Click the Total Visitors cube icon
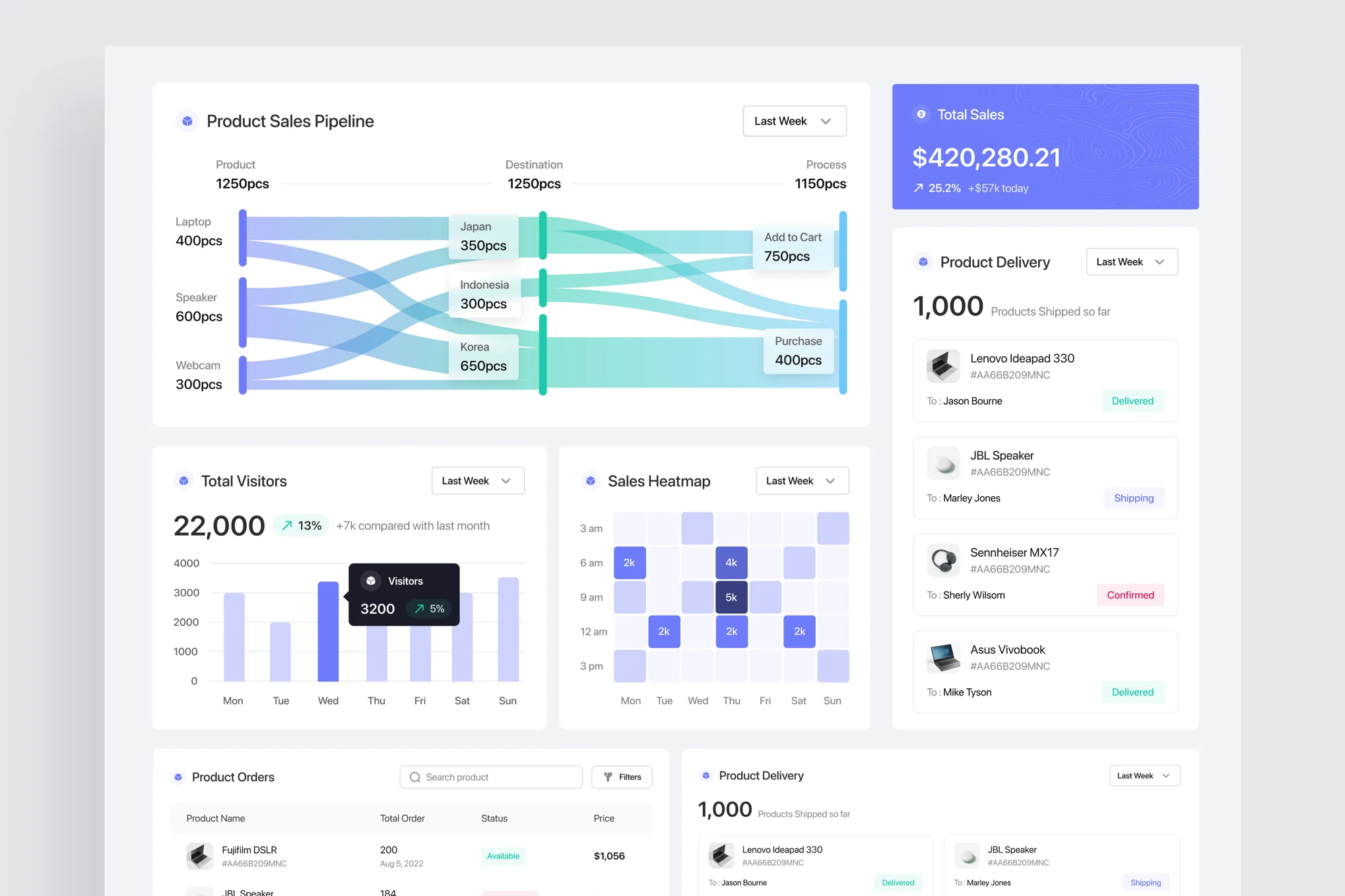The height and width of the screenshot is (896, 1345). coord(183,481)
